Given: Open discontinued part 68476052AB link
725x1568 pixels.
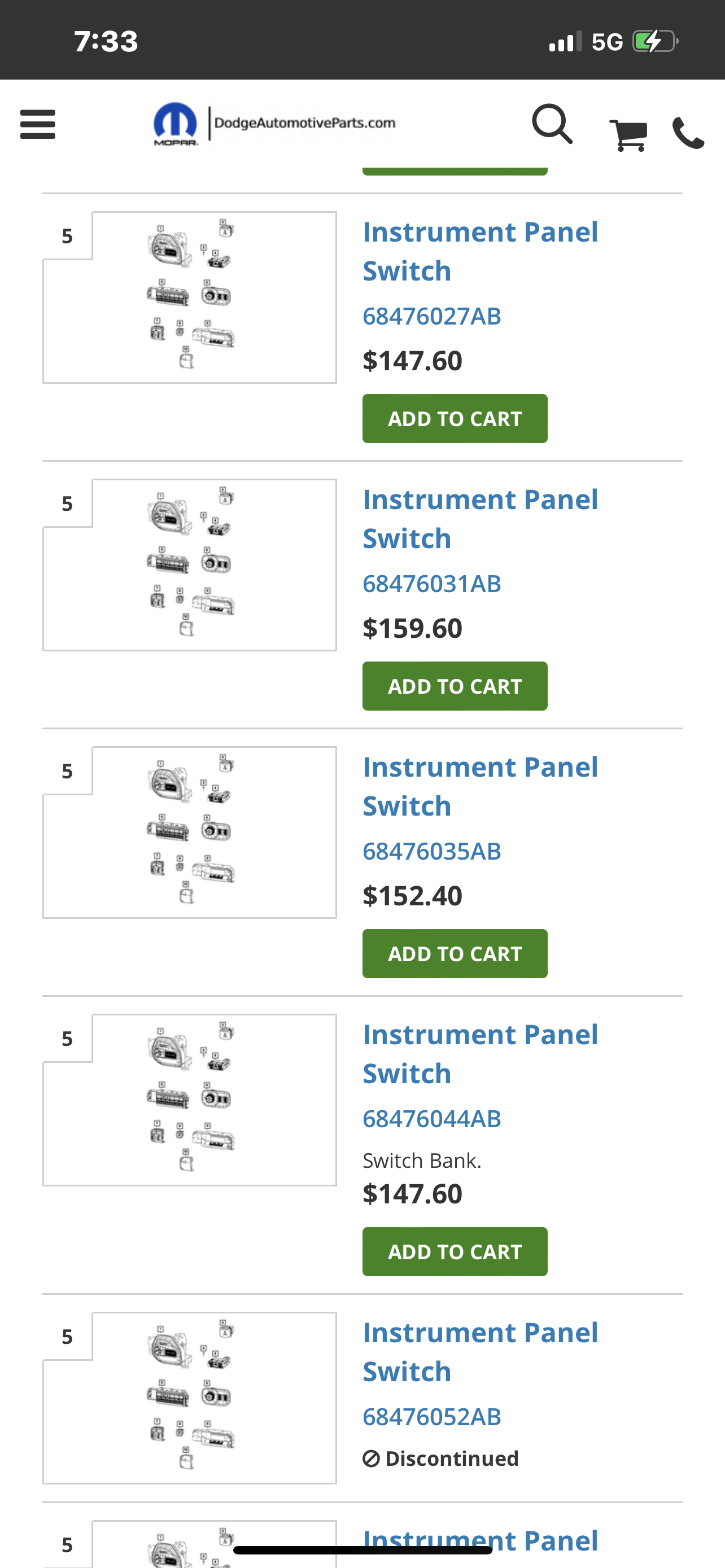Looking at the screenshot, I should pyautogui.click(x=431, y=1416).
